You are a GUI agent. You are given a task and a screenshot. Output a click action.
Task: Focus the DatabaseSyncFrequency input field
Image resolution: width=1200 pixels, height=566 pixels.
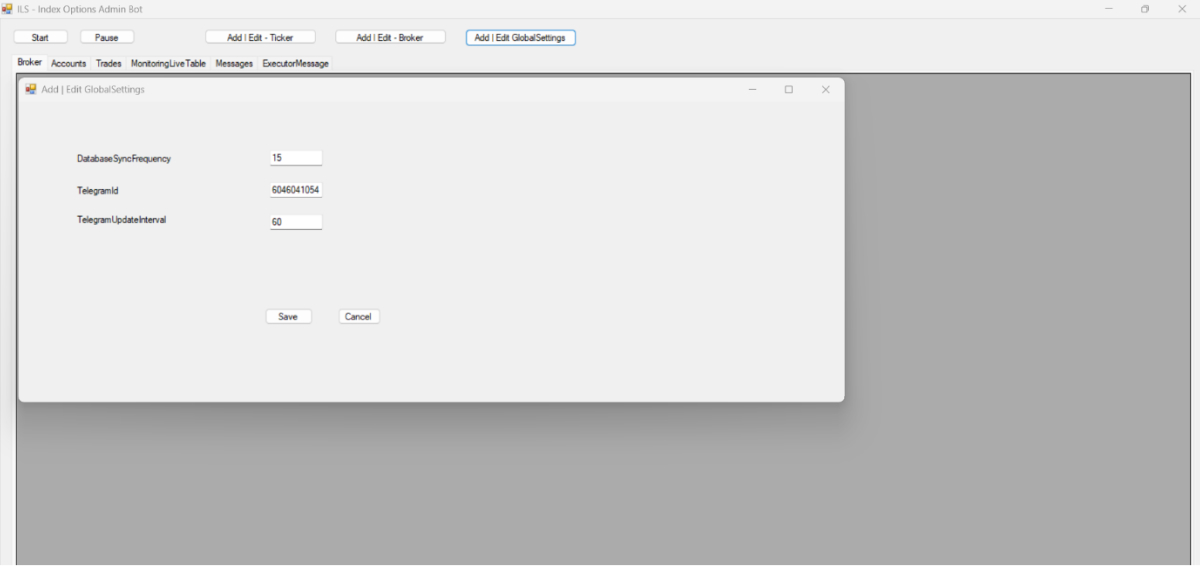(296, 158)
